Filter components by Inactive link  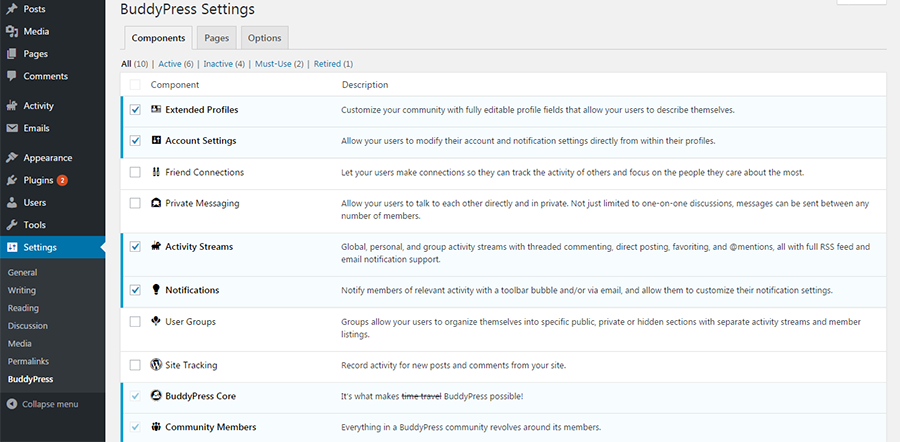pyautogui.click(x=218, y=64)
